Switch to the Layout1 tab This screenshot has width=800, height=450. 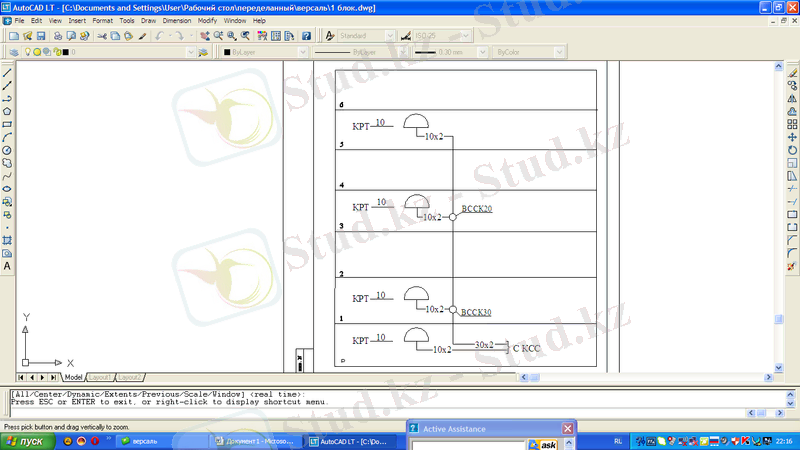coord(100,377)
